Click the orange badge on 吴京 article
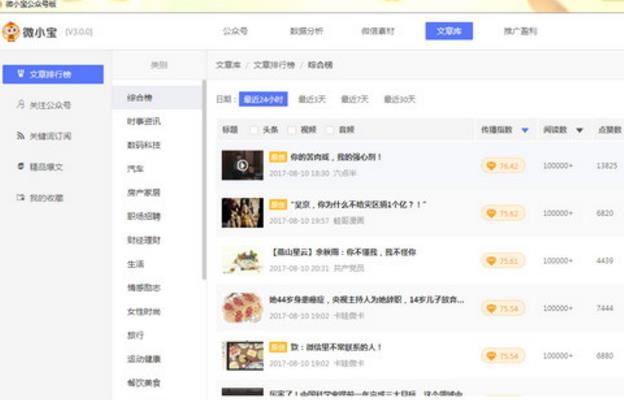Screen dimensions: 624x400 click(x=278, y=205)
